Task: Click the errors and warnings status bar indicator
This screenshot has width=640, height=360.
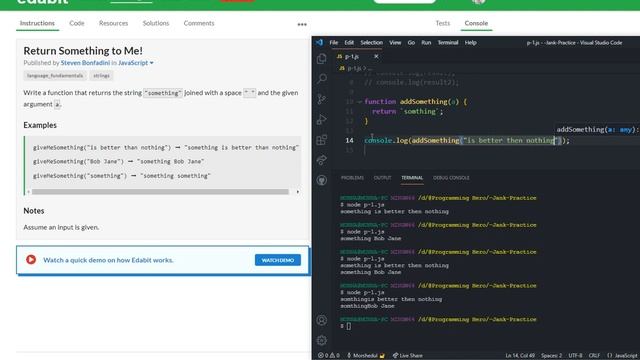Action: (x=329, y=356)
